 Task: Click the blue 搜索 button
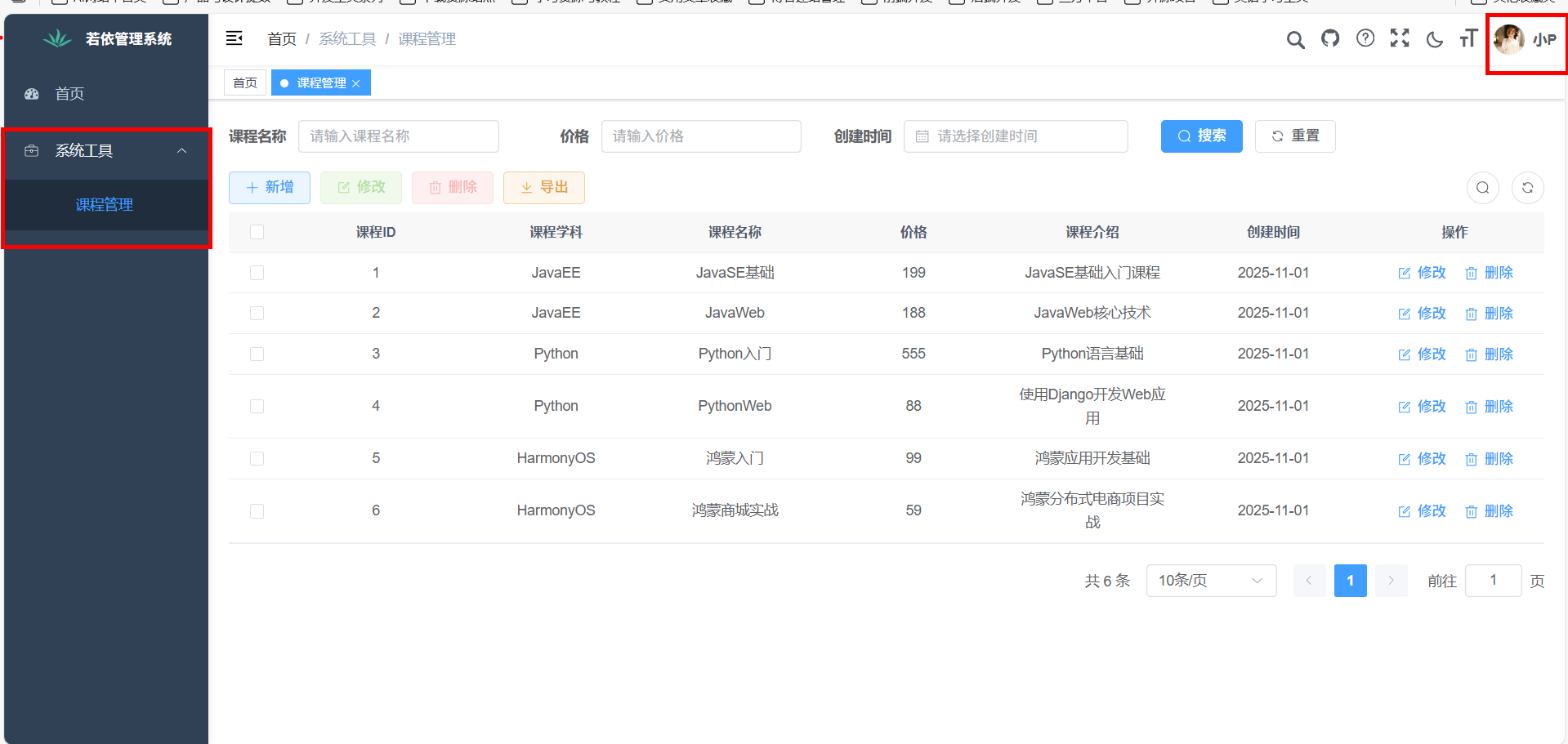coord(1201,136)
